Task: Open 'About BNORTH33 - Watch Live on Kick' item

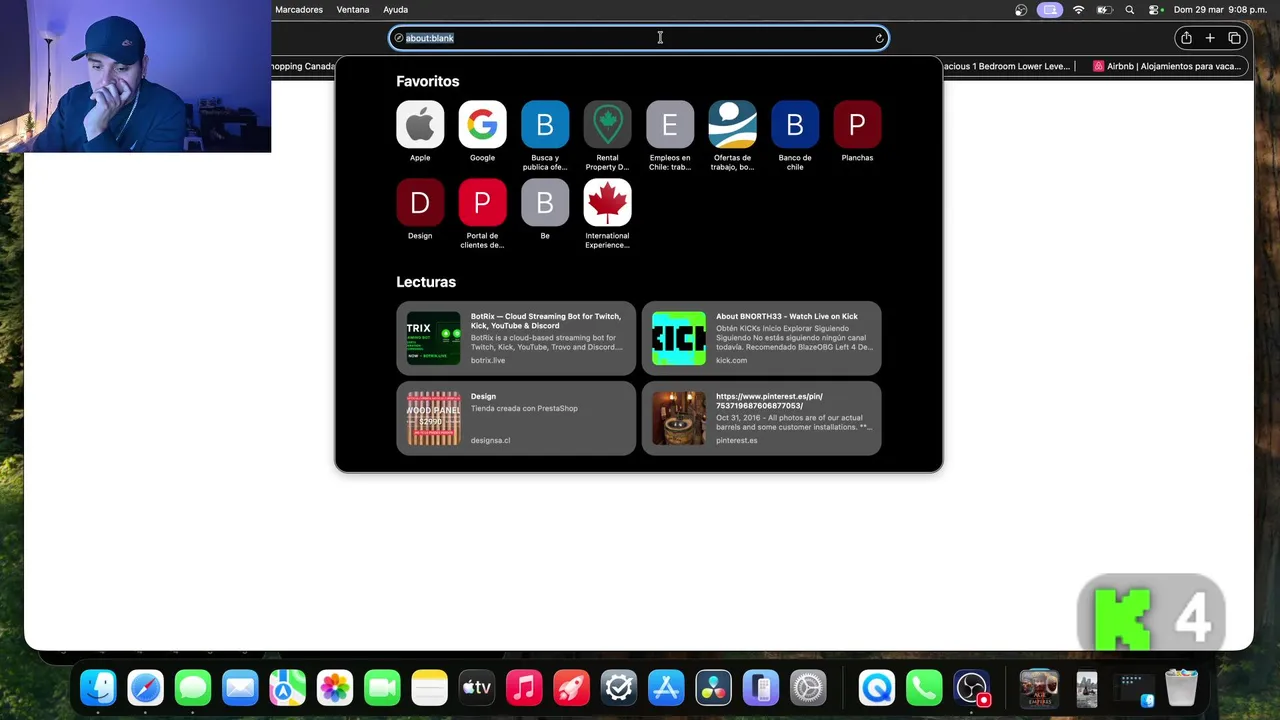Action: pyautogui.click(x=762, y=338)
